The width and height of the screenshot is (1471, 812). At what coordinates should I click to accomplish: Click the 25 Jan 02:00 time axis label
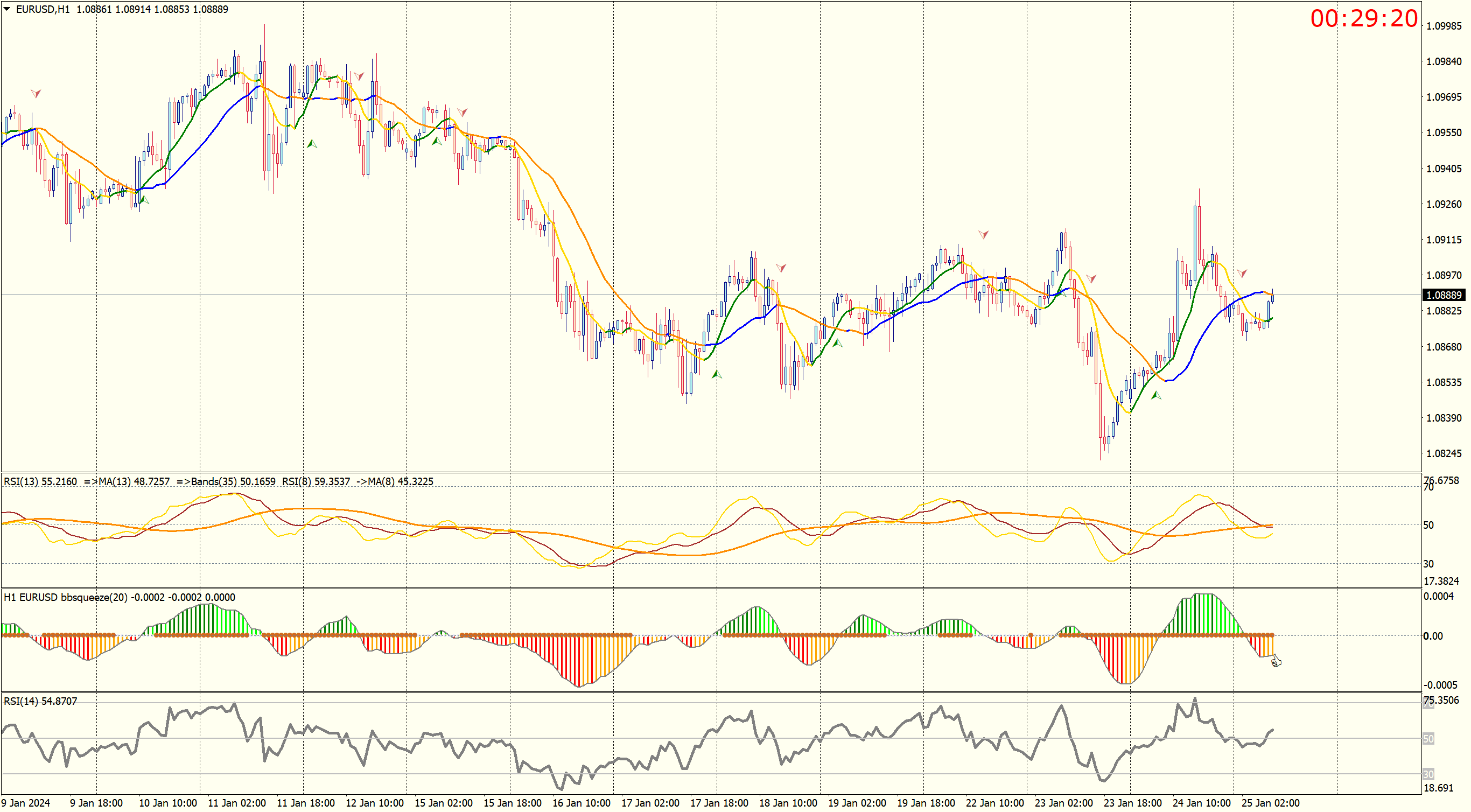click(x=1270, y=803)
